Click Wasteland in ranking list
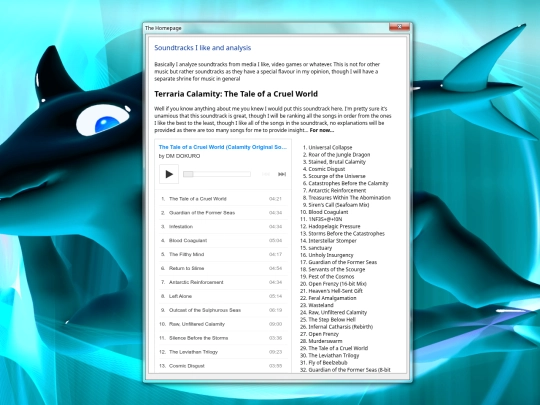The width and height of the screenshot is (540, 405). tap(321, 305)
